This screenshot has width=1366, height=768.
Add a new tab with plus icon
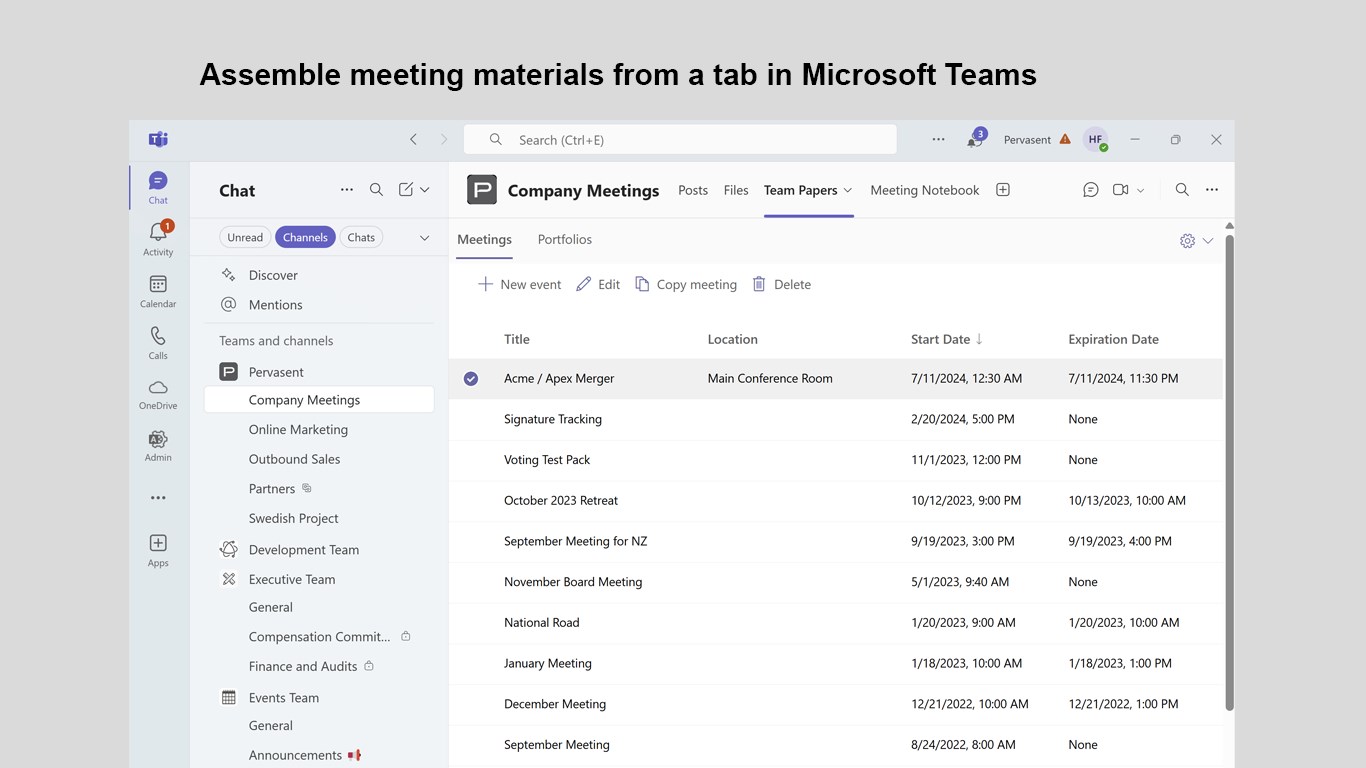point(1003,190)
